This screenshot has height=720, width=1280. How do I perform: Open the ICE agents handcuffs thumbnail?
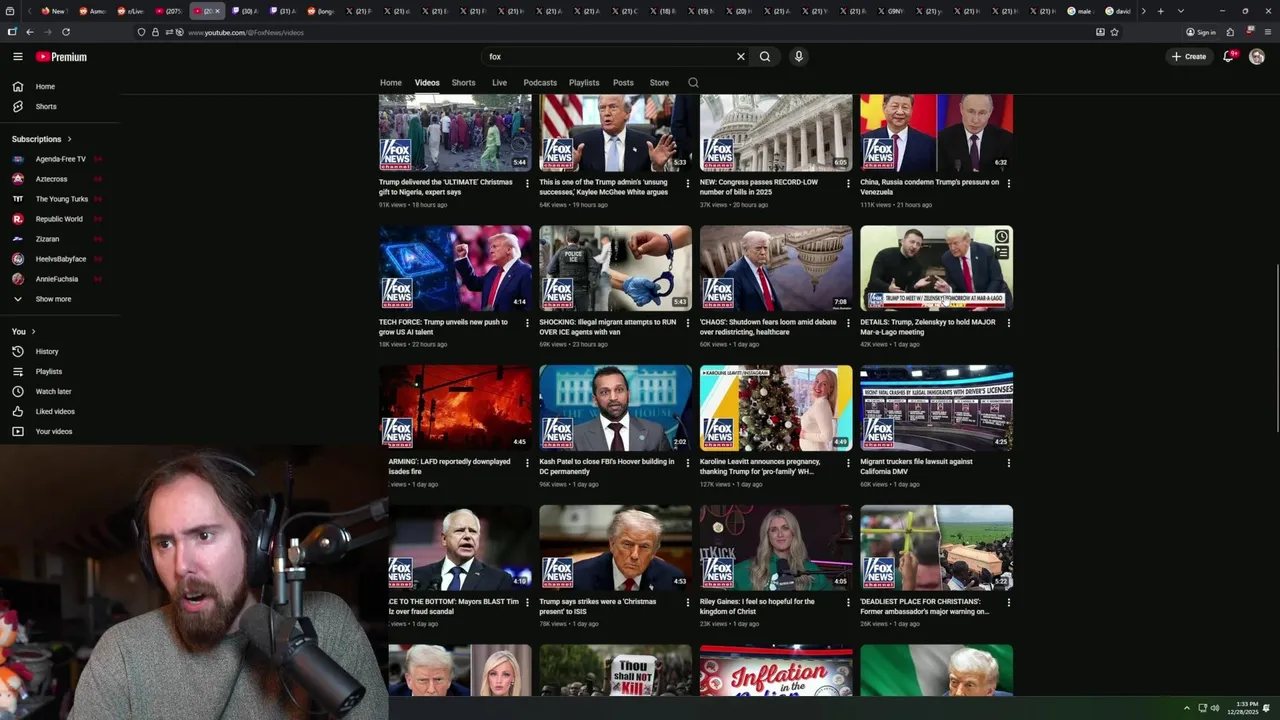point(615,268)
